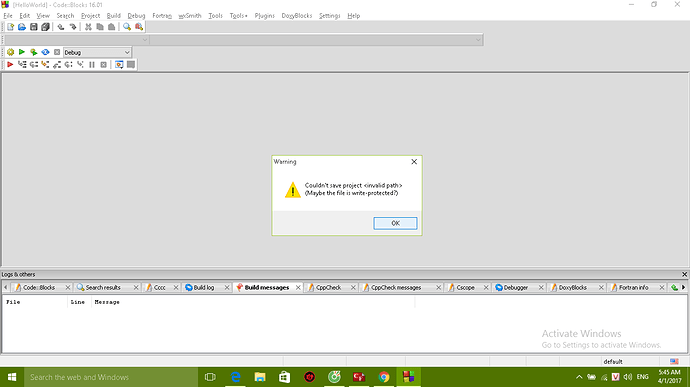Open Chrome from the Windows taskbar
This screenshot has height=387, width=690.
pyautogui.click(x=384, y=377)
